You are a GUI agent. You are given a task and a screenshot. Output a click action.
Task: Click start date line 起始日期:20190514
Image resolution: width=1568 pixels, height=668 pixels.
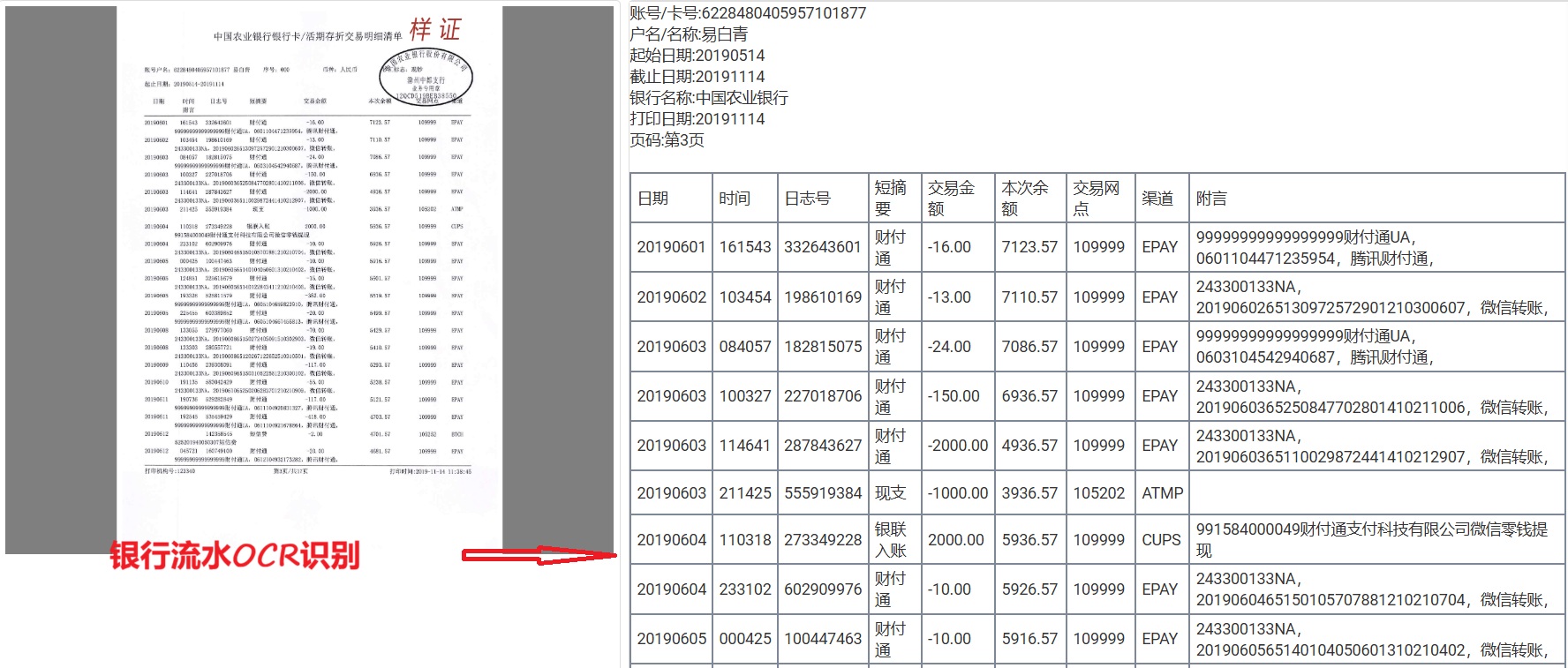click(697, 56)
